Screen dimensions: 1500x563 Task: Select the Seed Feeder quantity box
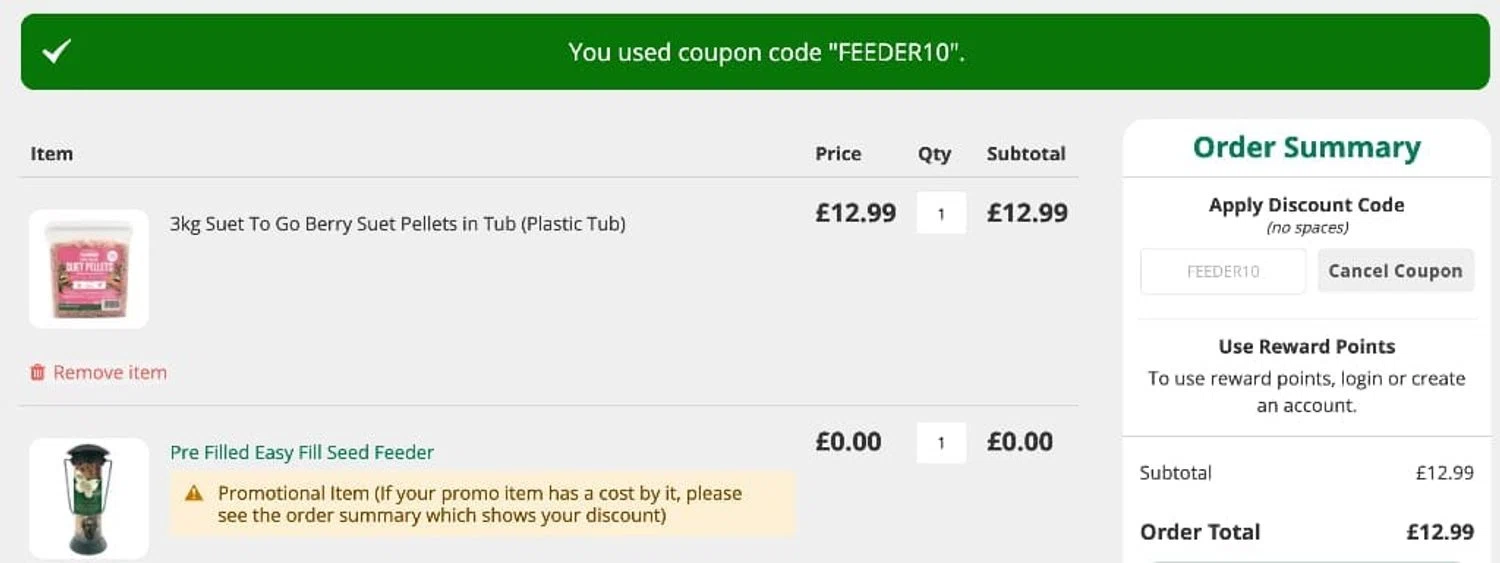(x=941, y=443)
